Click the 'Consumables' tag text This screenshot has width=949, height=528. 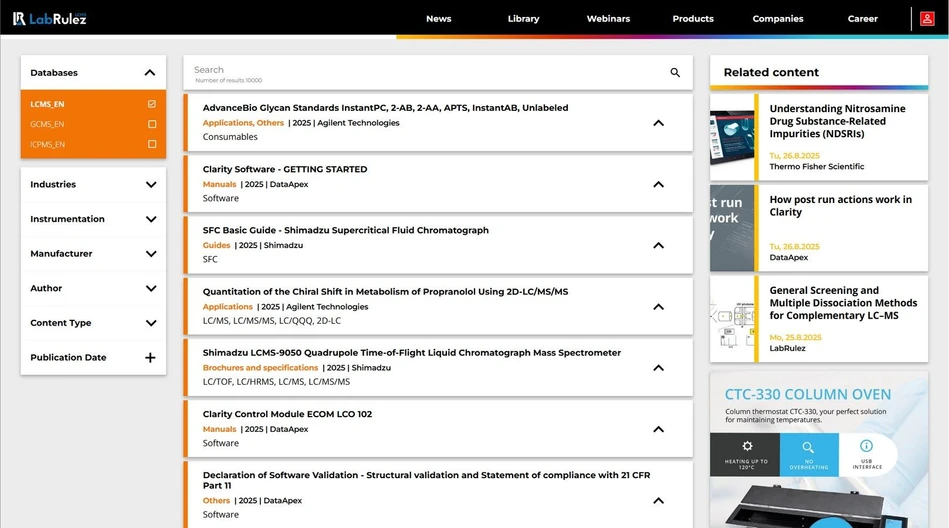point(230,137)
